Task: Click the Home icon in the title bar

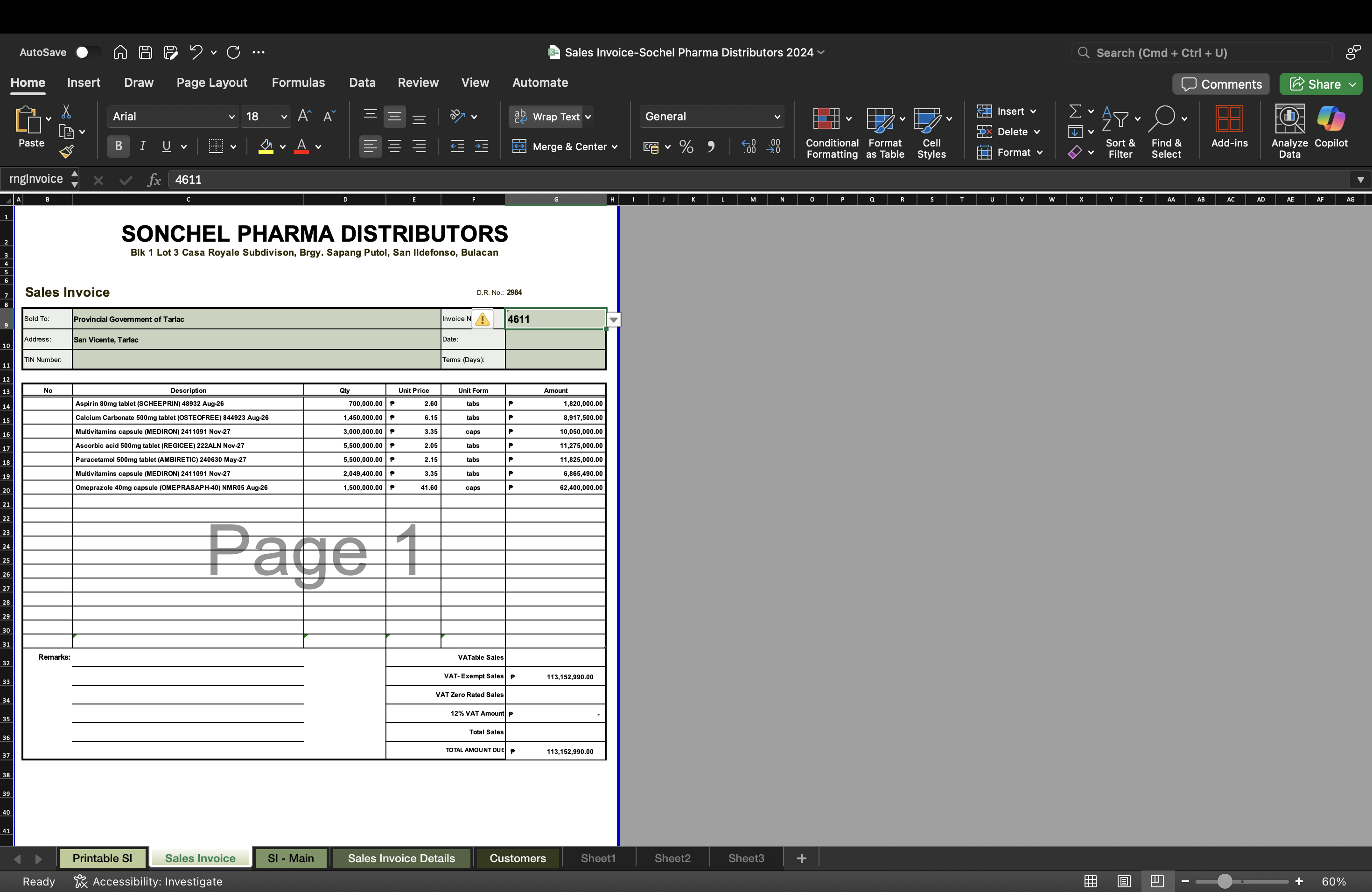Action: click(x=120, y=52)
